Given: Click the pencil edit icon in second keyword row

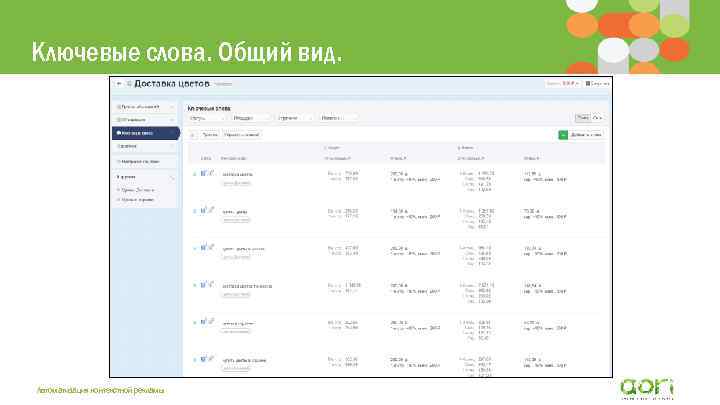Looking at the screenshot, I should [x=211, y=210].
